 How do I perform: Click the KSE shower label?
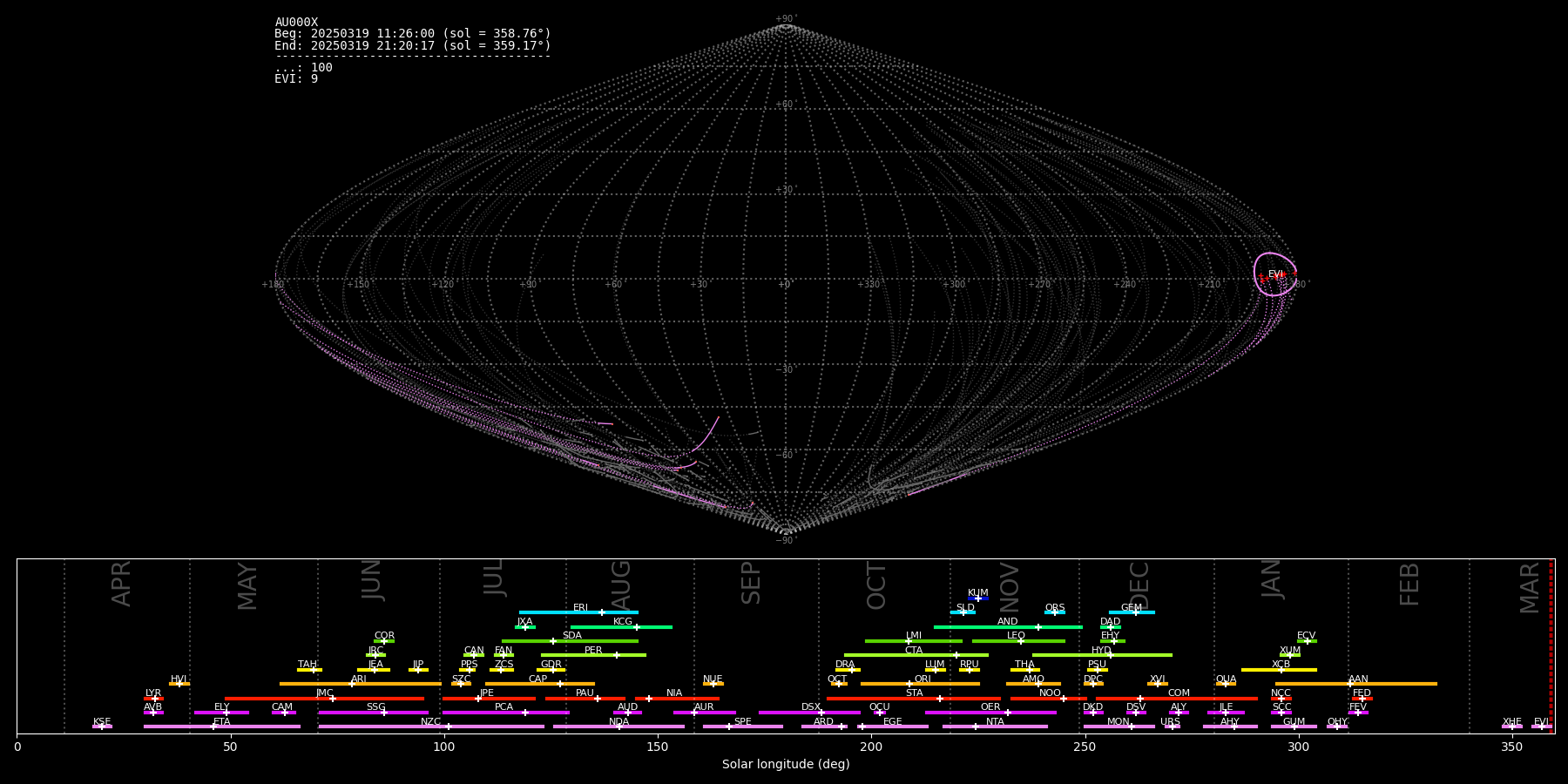102,722
